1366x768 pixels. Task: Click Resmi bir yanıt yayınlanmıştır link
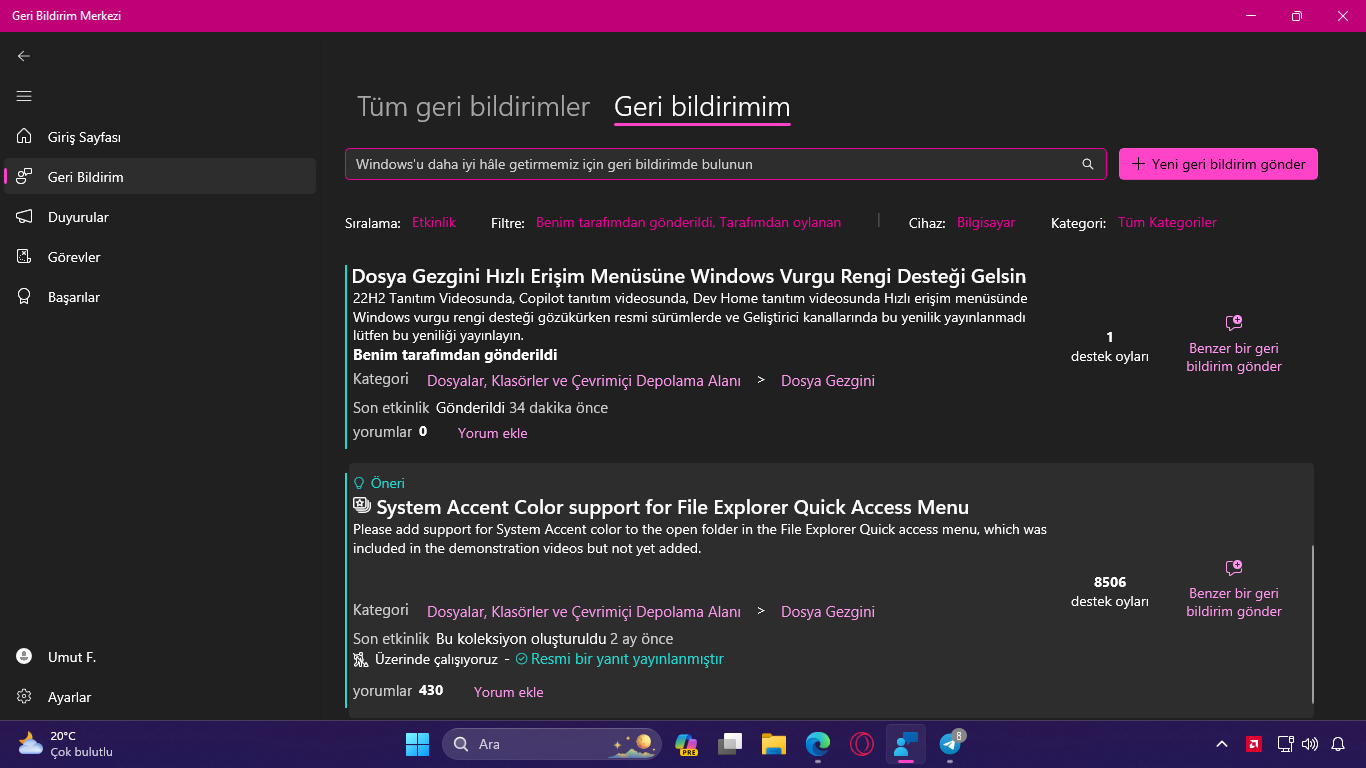(x=627, y=659)
